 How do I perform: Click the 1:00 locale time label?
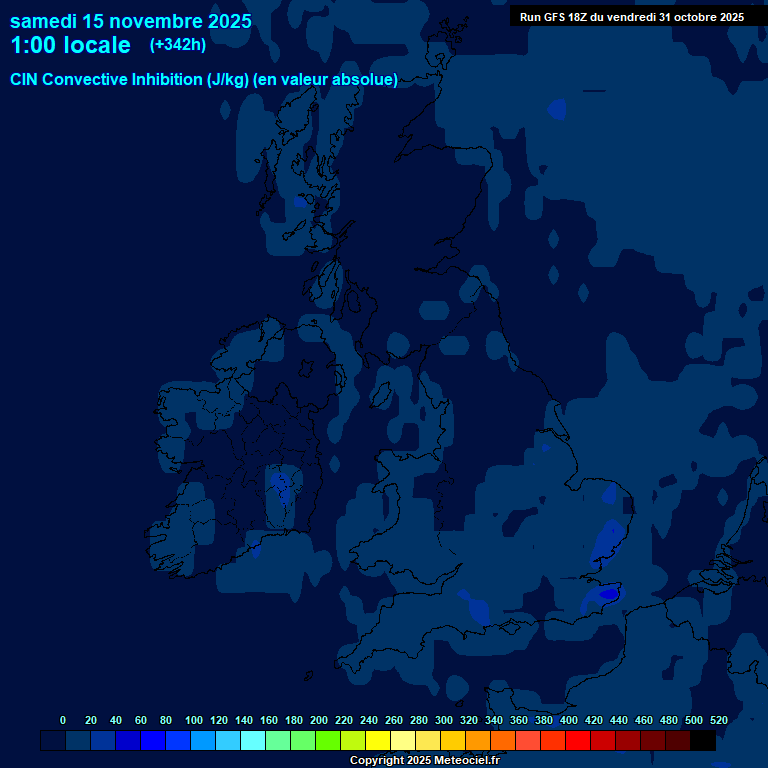click(70, 45)
